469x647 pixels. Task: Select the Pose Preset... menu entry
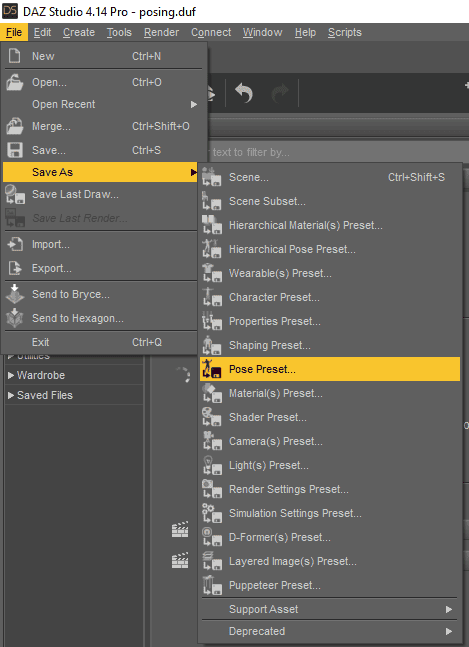(330, 369)
